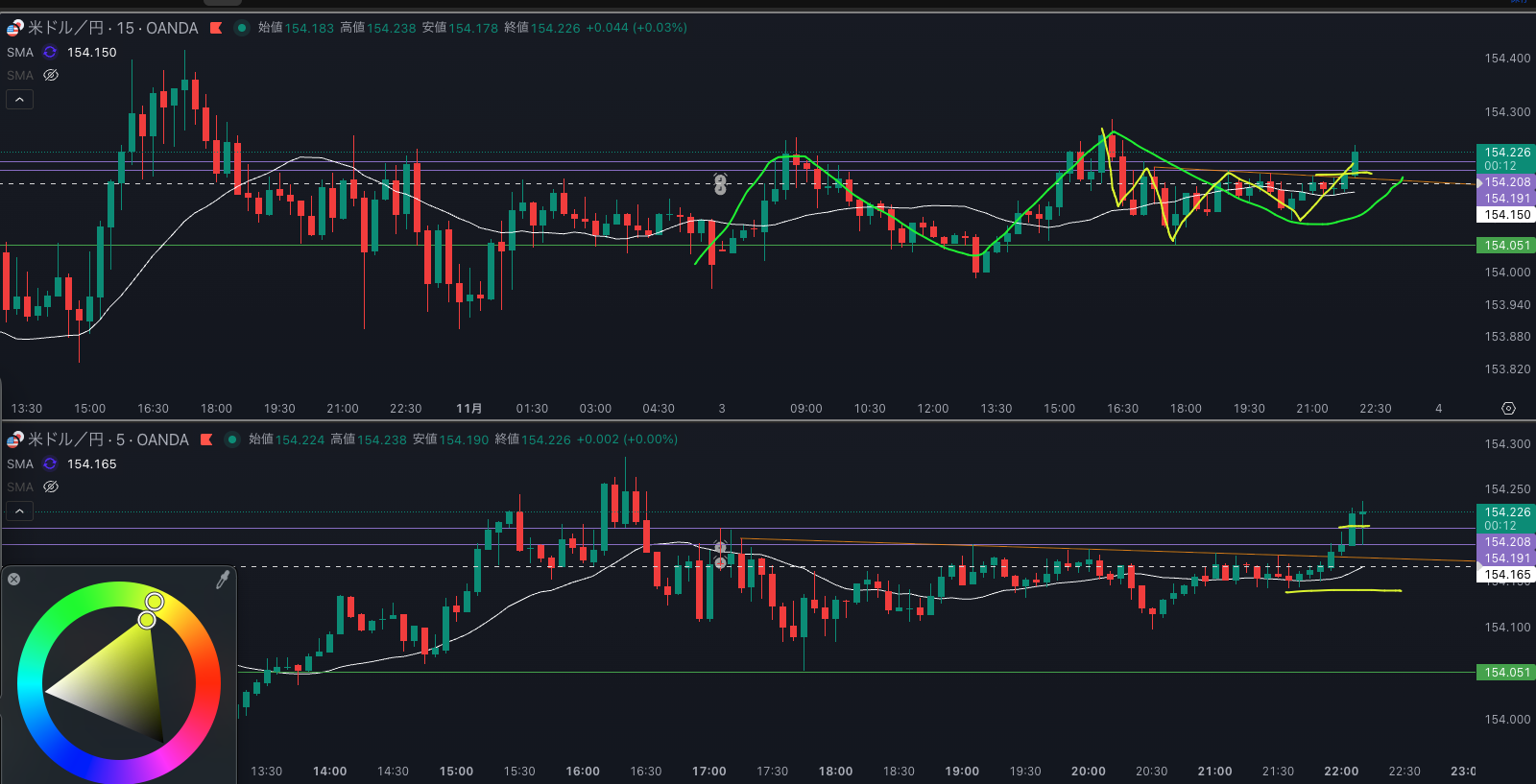Adjust the hue ring handle on color wheel

(155, 602)
